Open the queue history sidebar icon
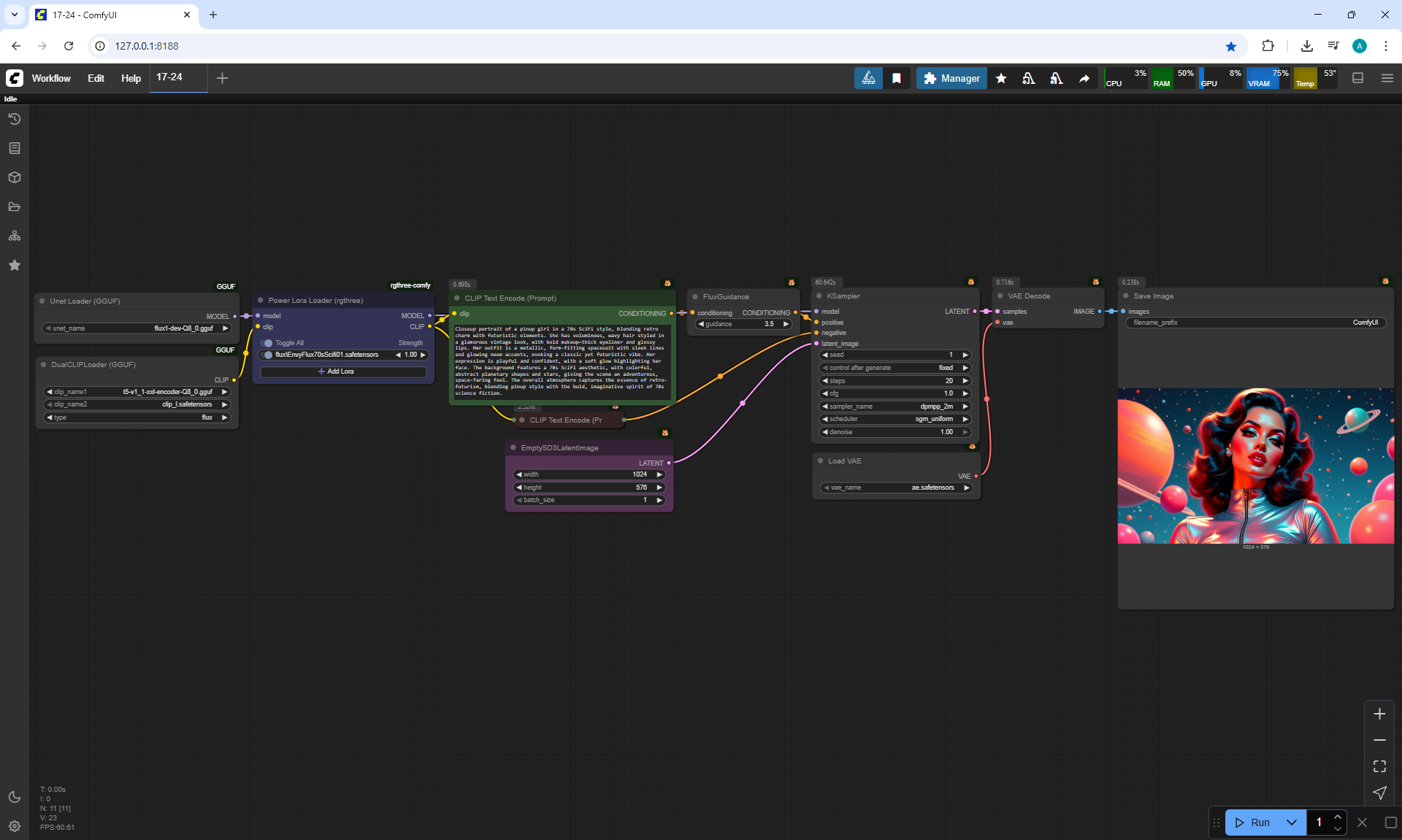This screenshot has width=1402, height=840. point(15,119)
